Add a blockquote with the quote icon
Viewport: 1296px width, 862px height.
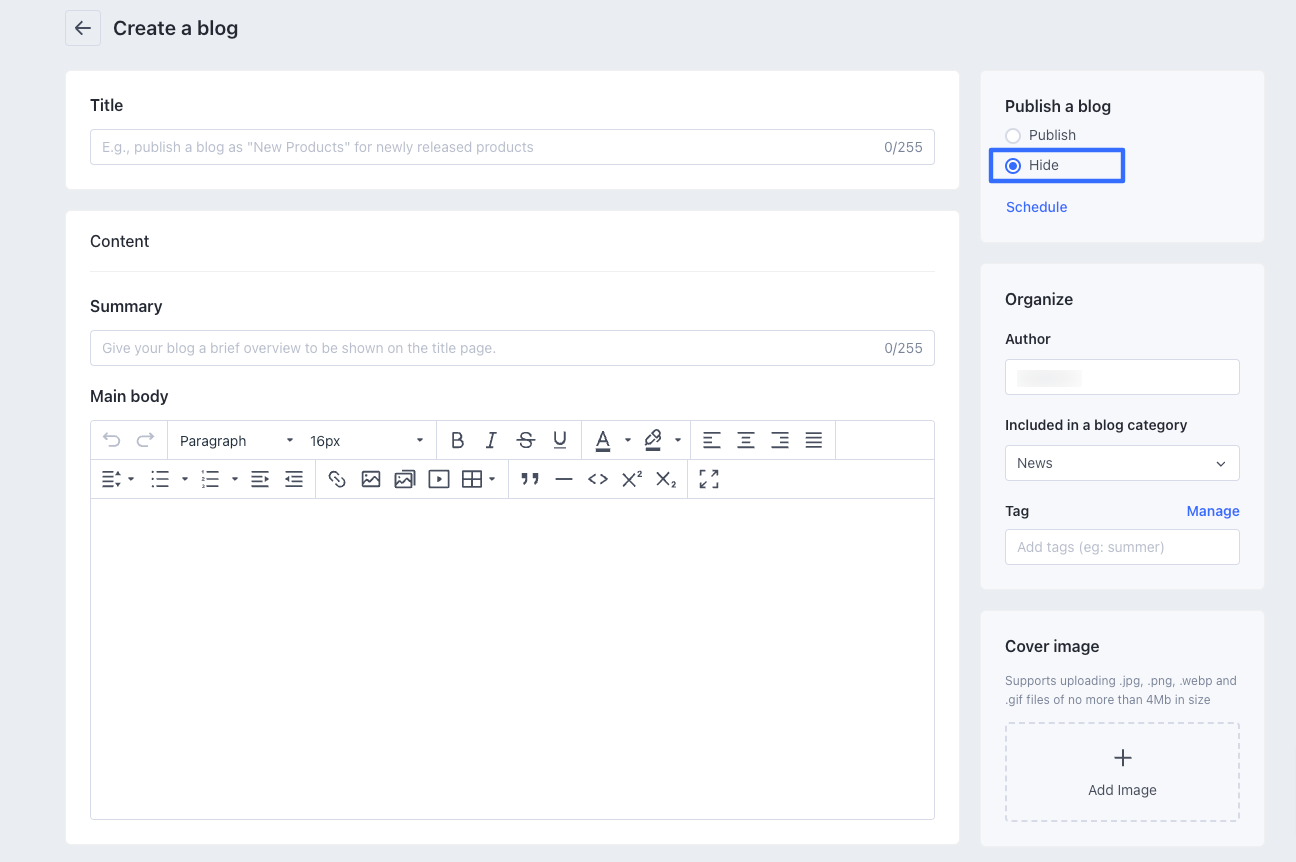(x=530, y=479)
